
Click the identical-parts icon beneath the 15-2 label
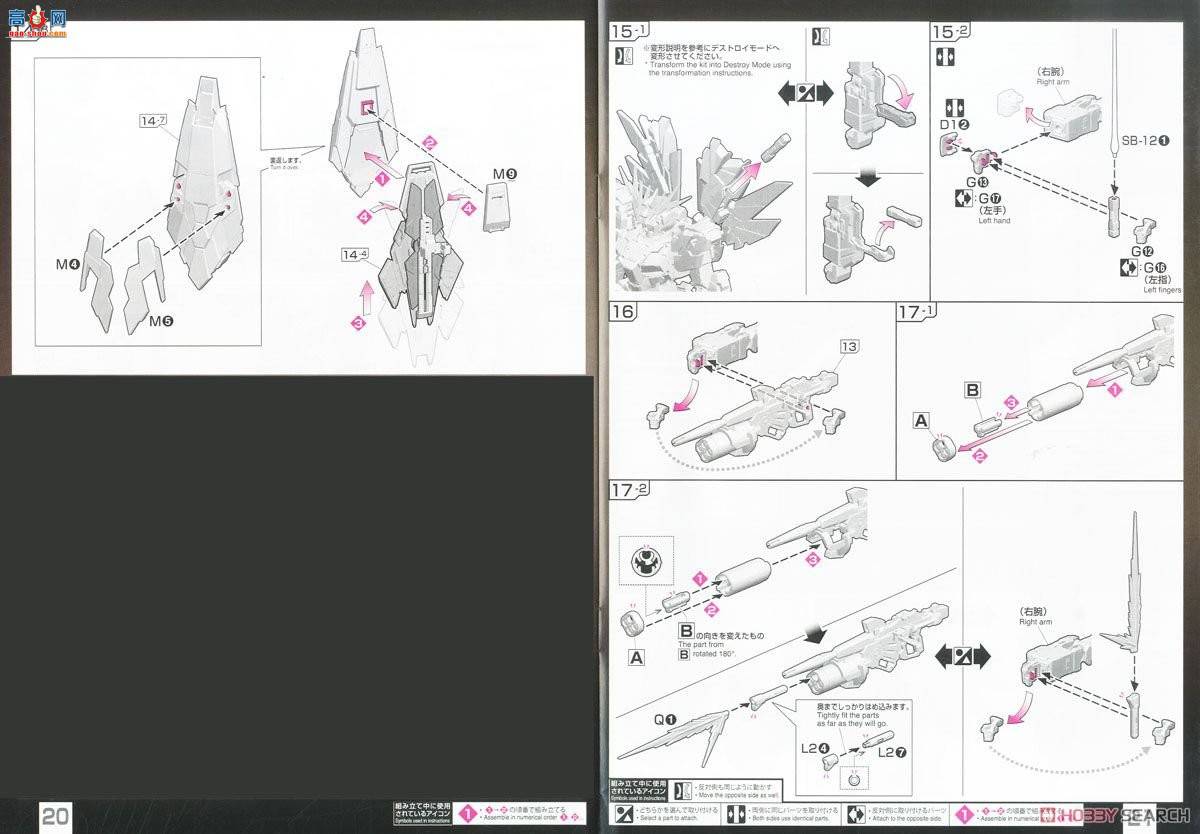tap(945, 57)
